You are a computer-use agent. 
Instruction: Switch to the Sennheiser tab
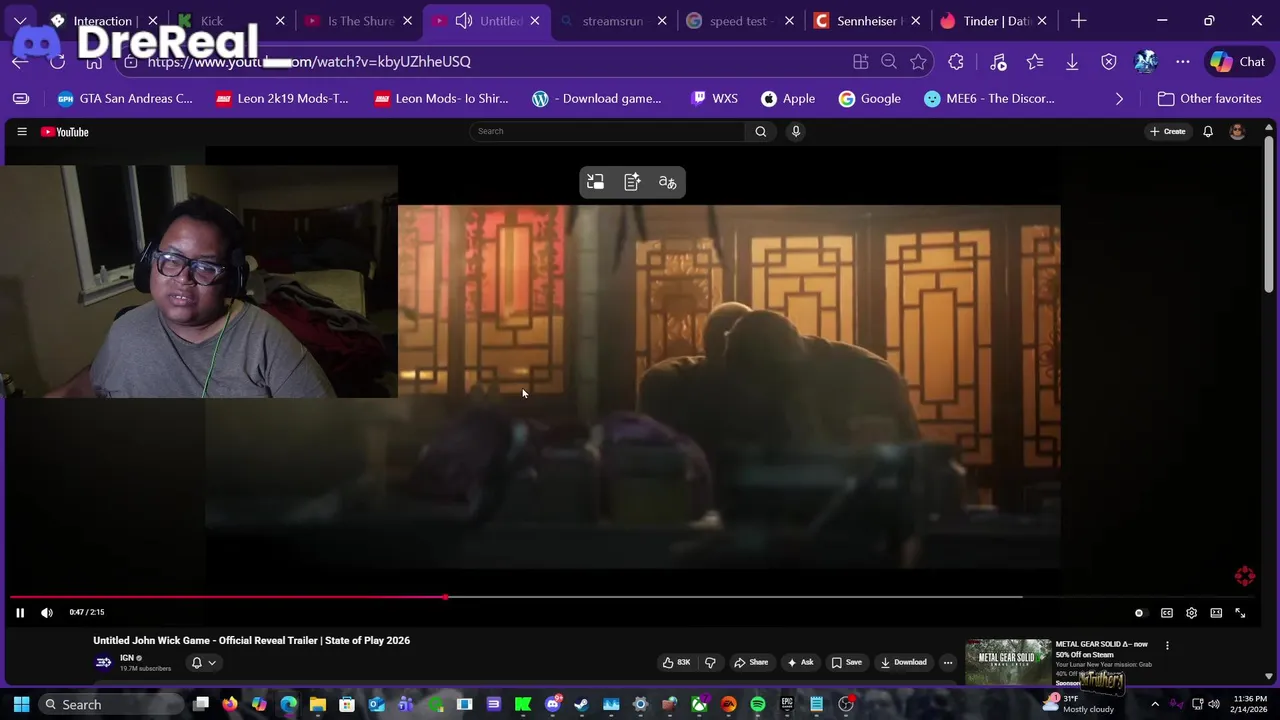865,21
